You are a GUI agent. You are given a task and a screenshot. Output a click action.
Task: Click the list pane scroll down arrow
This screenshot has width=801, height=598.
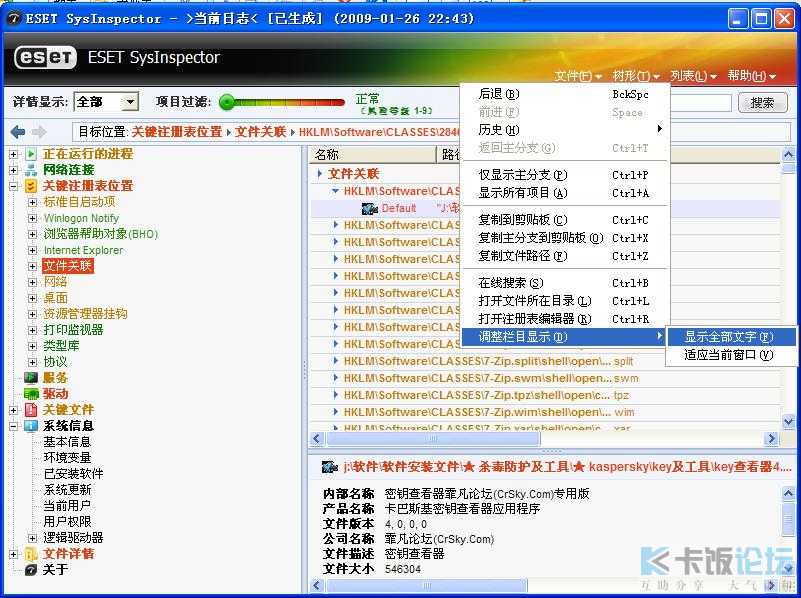point(788,421)
